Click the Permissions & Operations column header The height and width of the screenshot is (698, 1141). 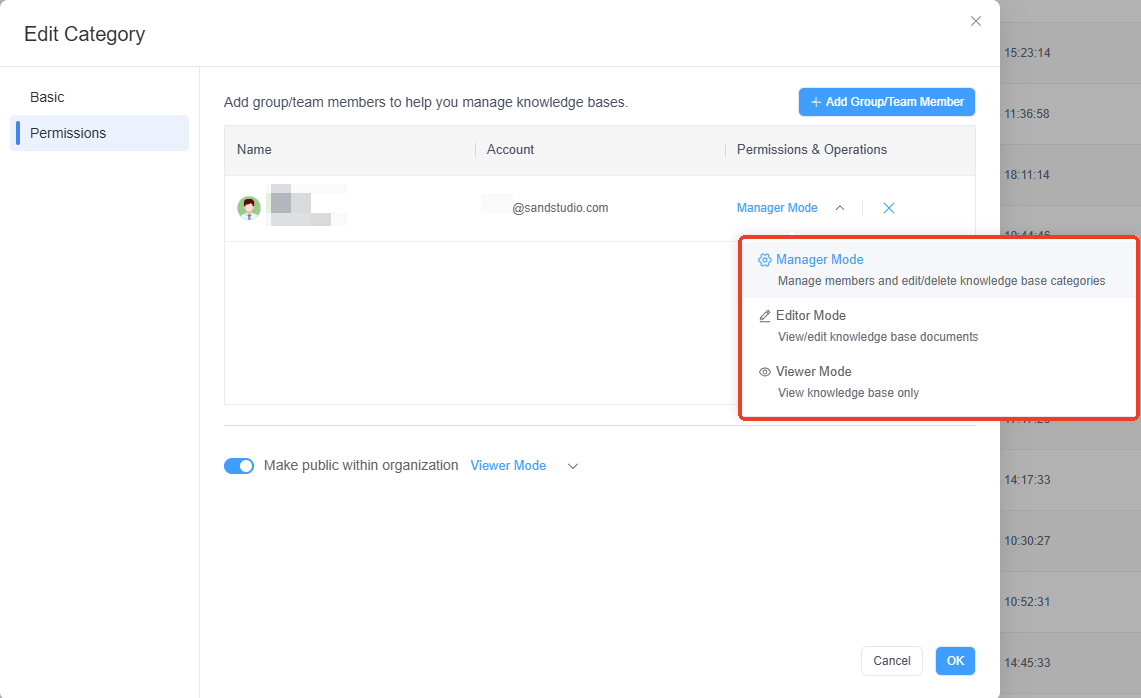click(811, 150)
